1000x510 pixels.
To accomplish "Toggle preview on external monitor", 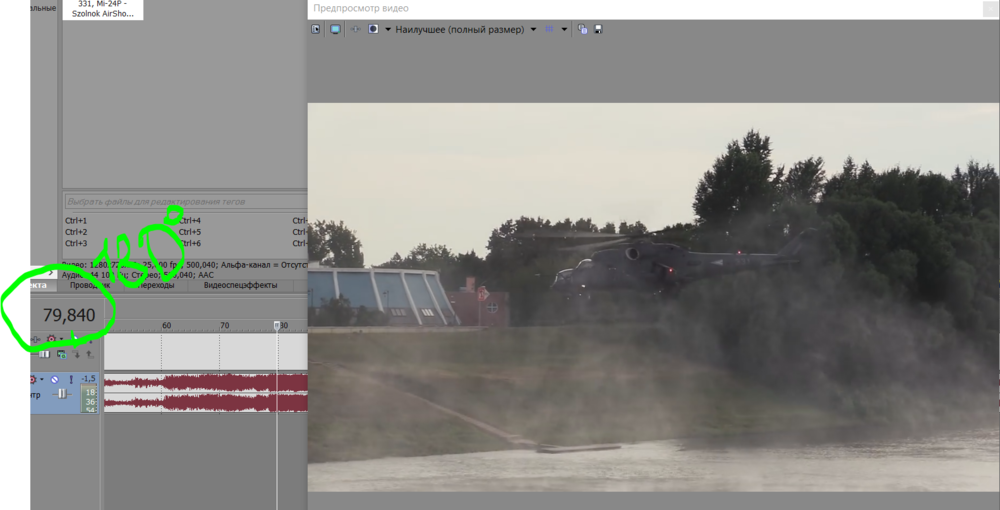I will click(x=335, y=29).
